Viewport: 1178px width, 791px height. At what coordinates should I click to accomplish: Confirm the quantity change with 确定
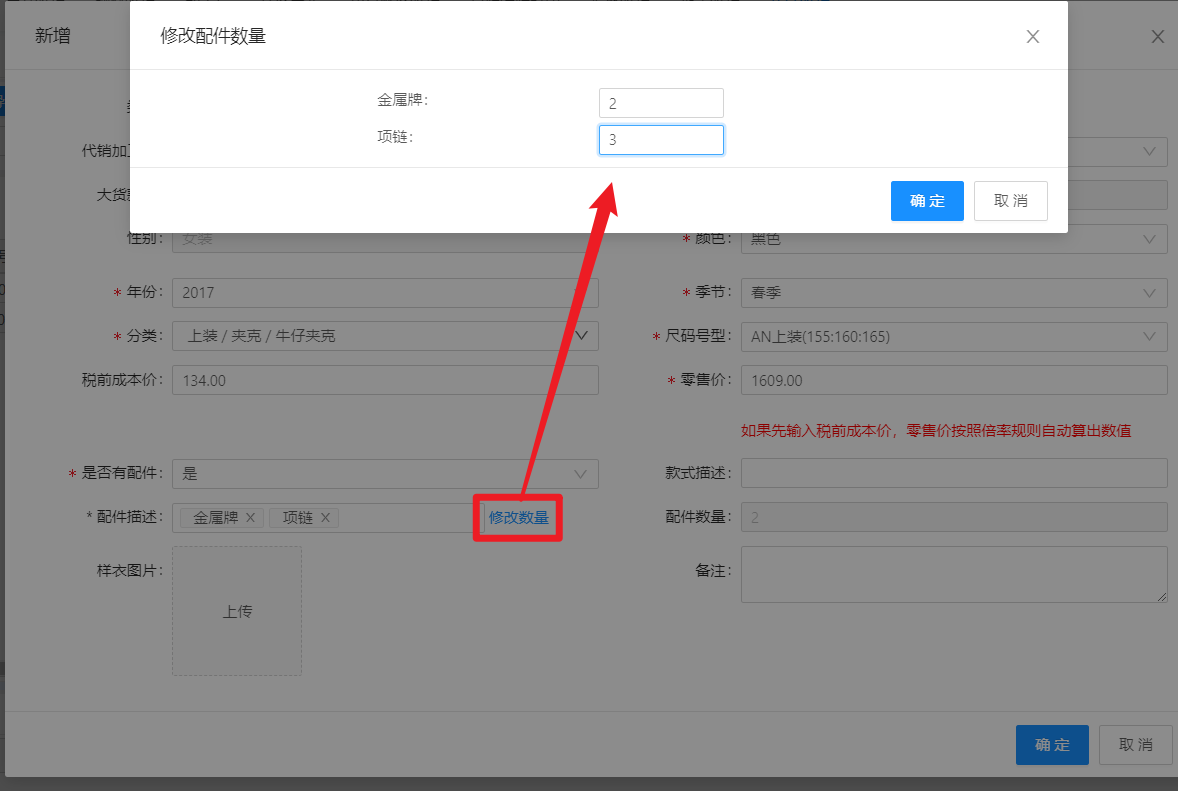pos(927,201)
